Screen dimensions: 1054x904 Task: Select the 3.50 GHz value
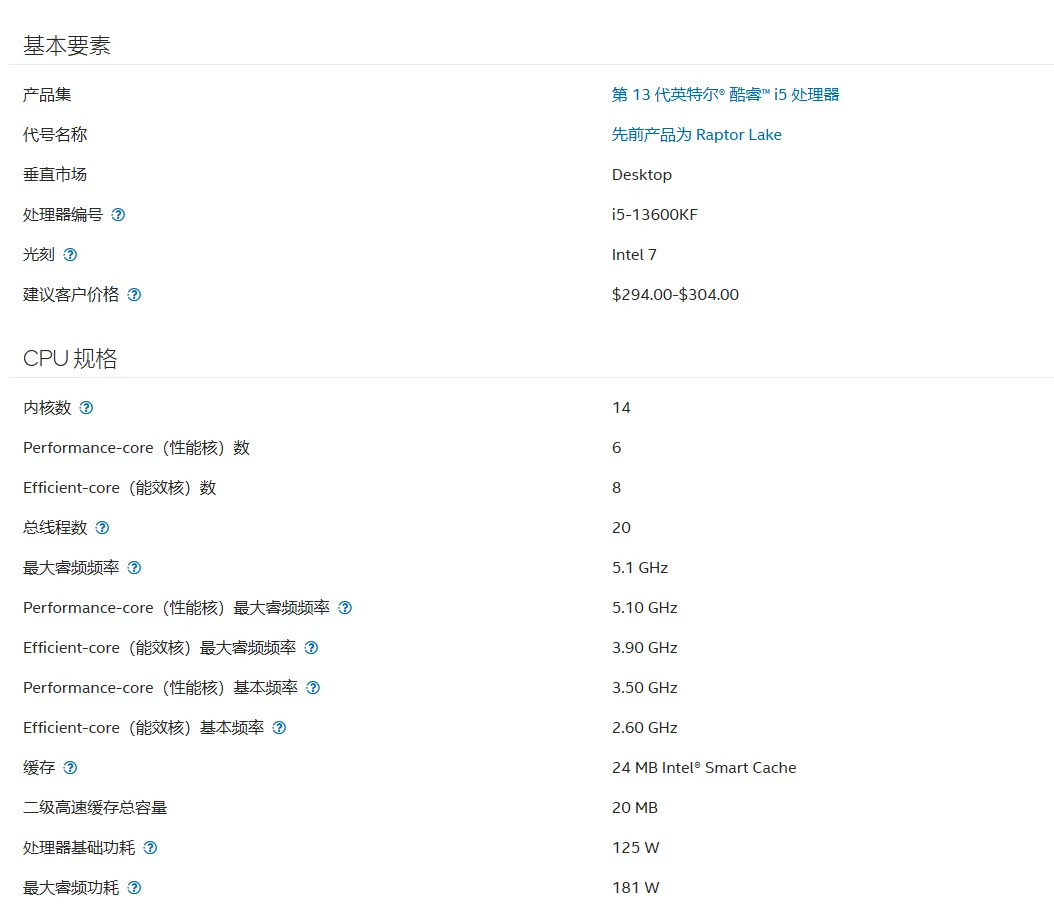pyautogui.click(x=645, y=688)
